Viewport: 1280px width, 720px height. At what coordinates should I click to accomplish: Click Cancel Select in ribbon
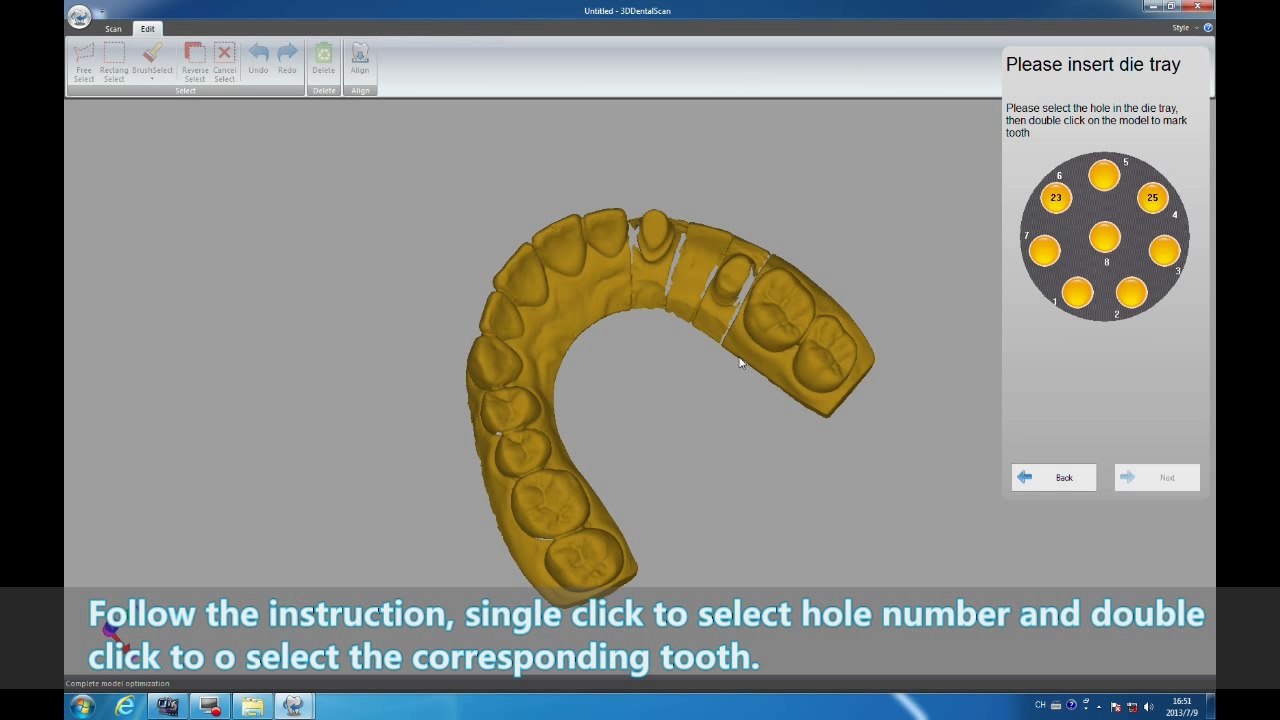[224, 62]
